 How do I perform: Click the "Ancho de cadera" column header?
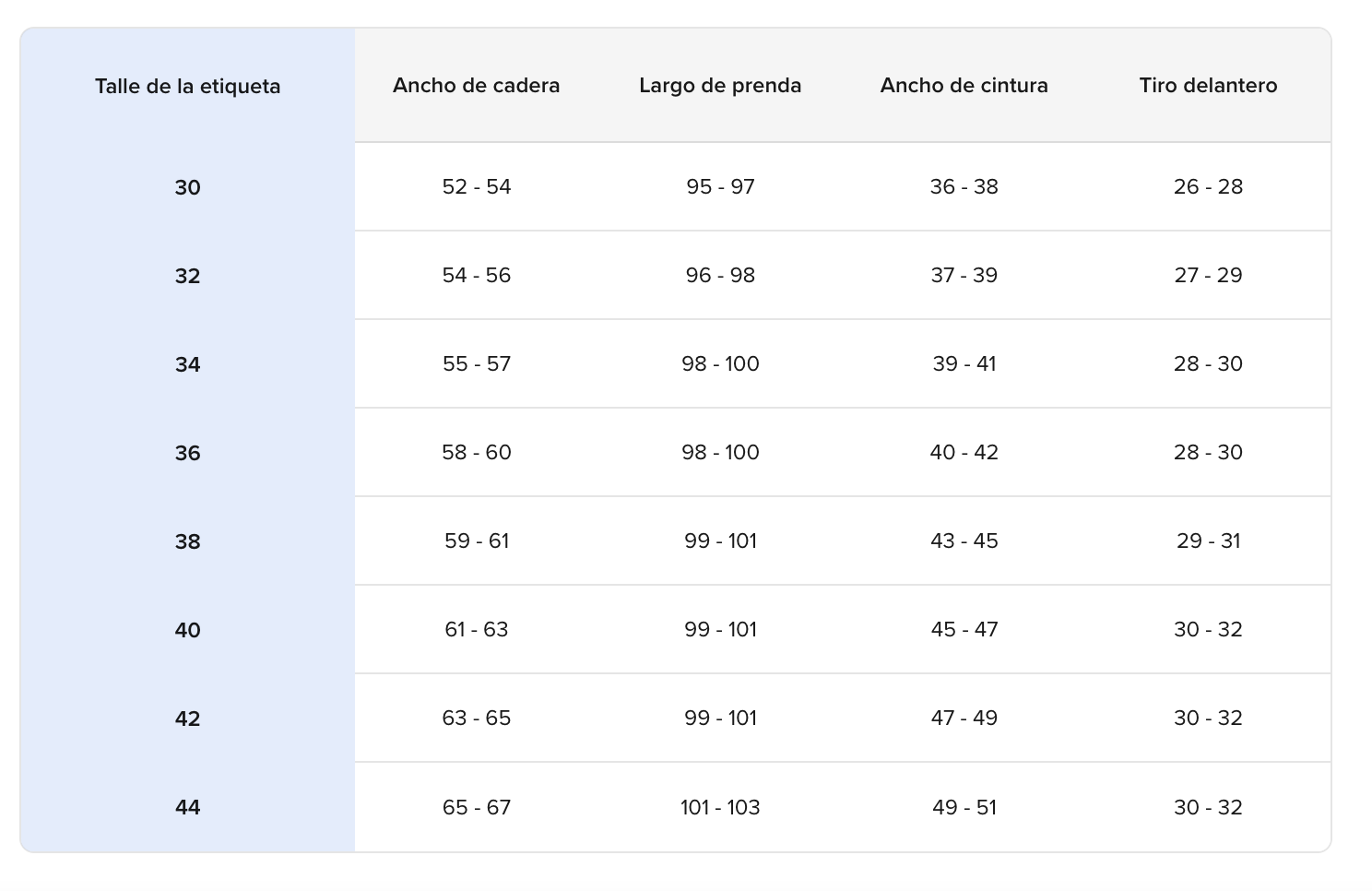(476, 86)
